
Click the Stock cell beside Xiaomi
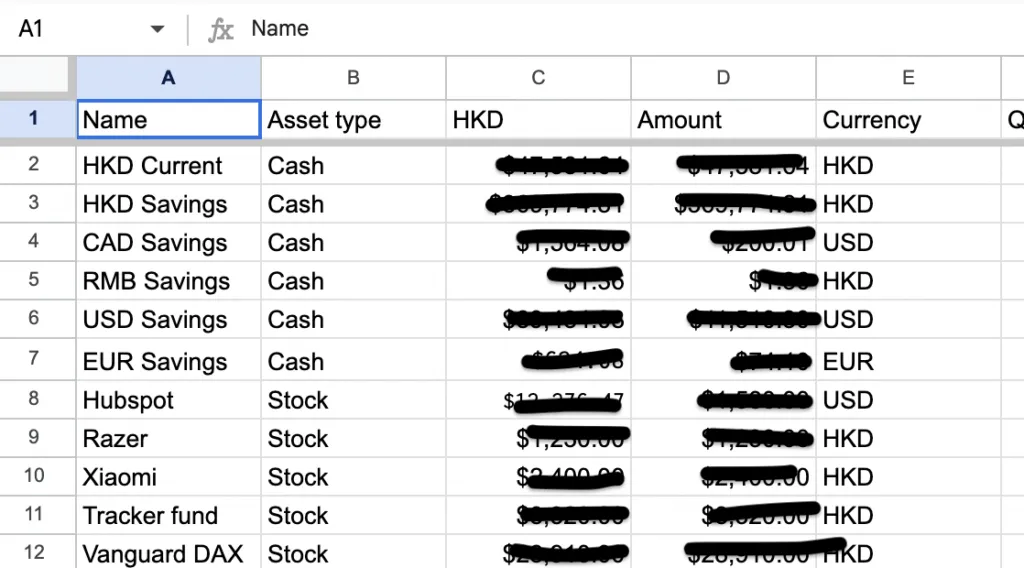click(x=353, y=477)
